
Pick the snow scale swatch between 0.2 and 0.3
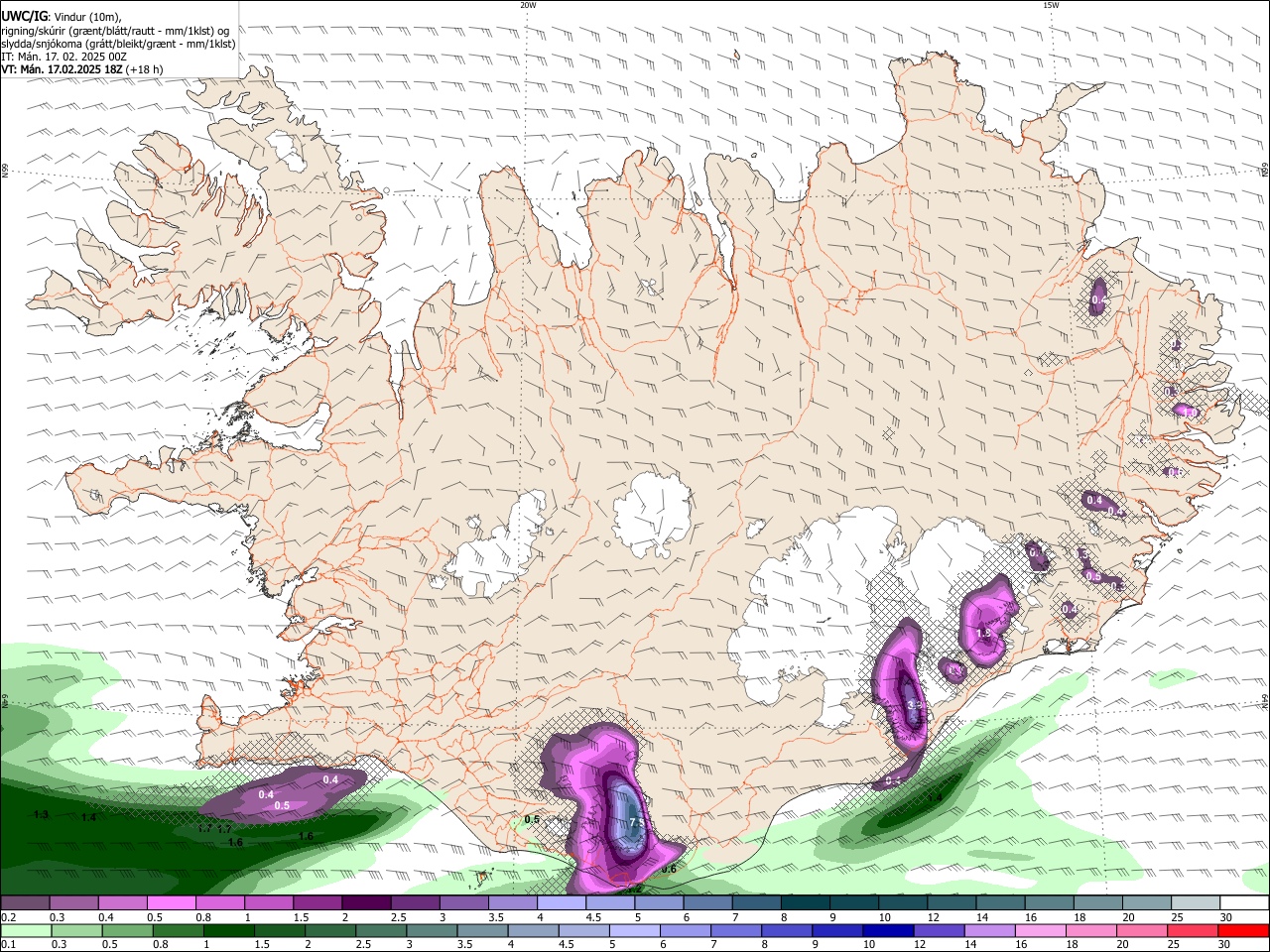(25, 903)
